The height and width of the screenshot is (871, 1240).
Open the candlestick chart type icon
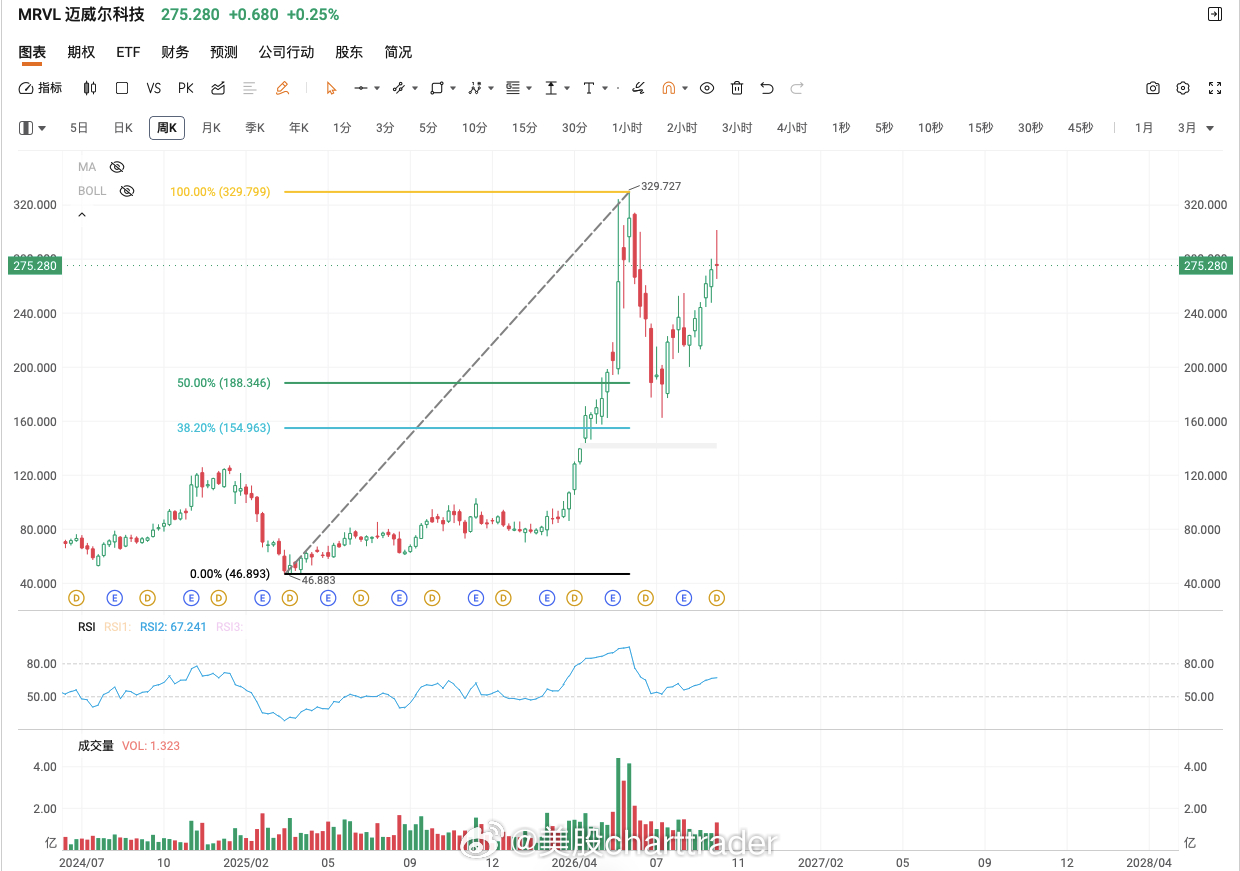coord(90,88)
